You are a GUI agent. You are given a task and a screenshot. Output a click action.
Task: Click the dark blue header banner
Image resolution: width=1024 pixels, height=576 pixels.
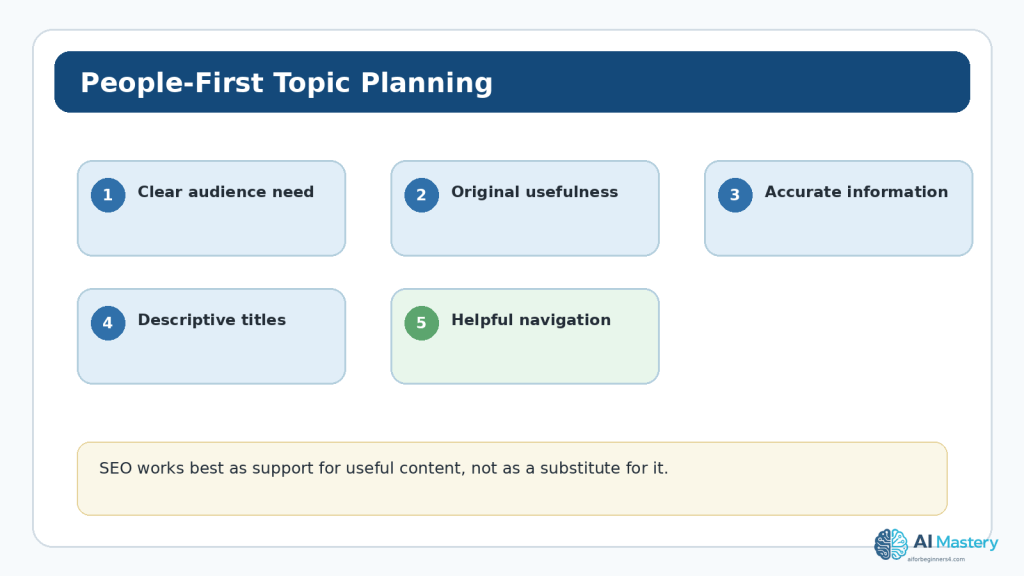(512, 82)
